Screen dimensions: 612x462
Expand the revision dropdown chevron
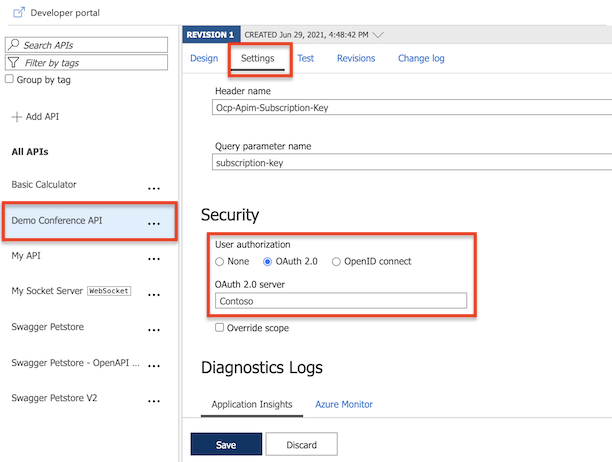pyautogui.click(x=378, y=34)
